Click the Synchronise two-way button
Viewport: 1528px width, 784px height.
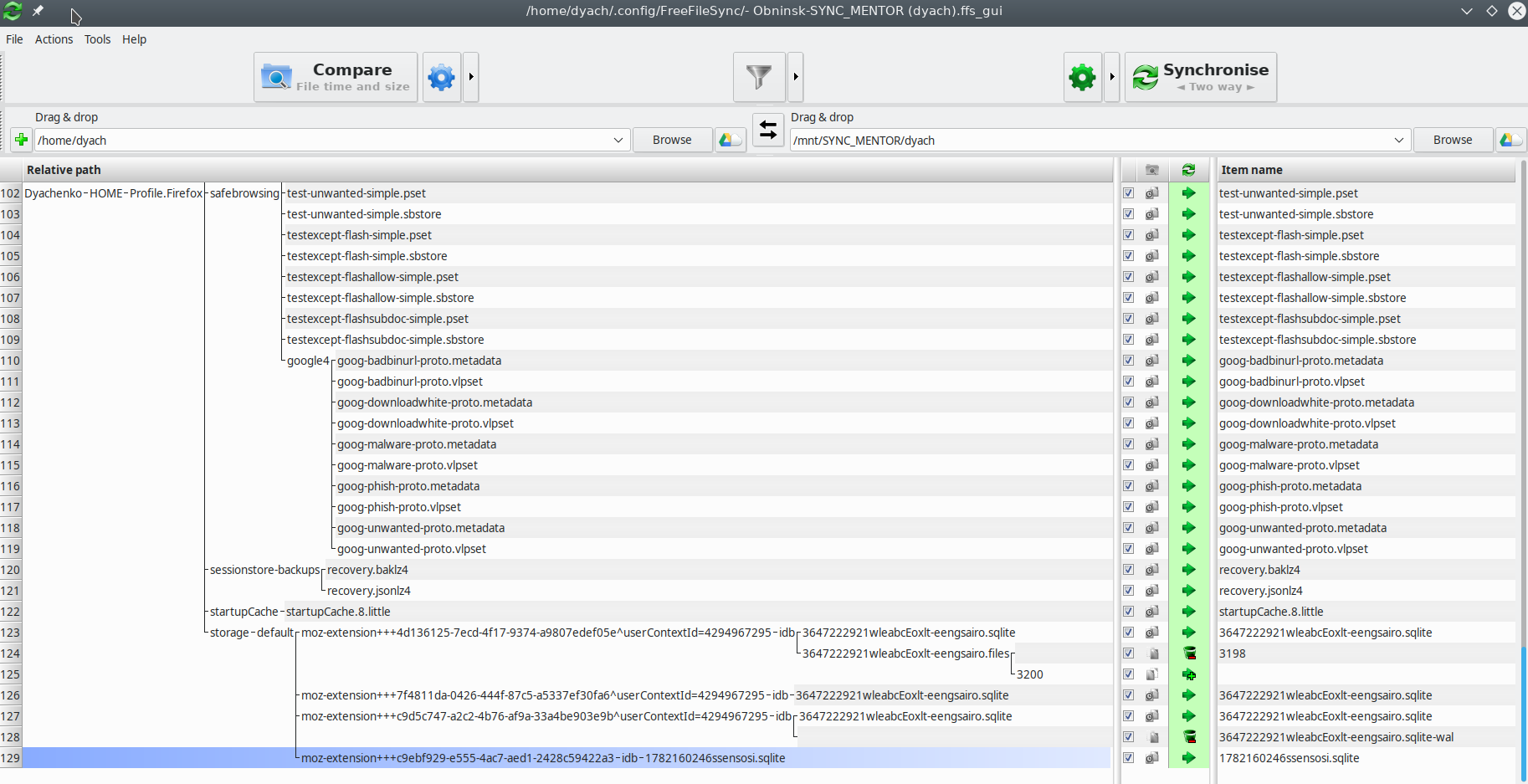pos(1201,77)
